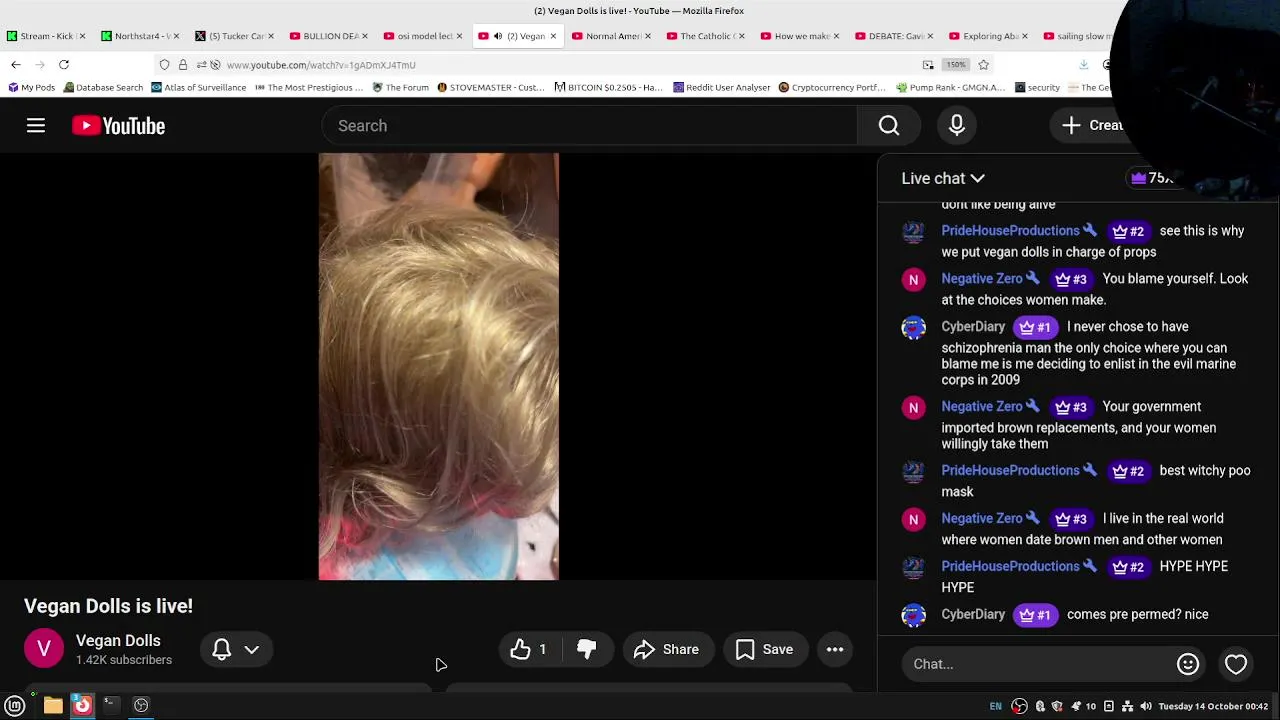Save the video to a playlist
Viewport: 1280px width, 720px height.
click(765, 649)
